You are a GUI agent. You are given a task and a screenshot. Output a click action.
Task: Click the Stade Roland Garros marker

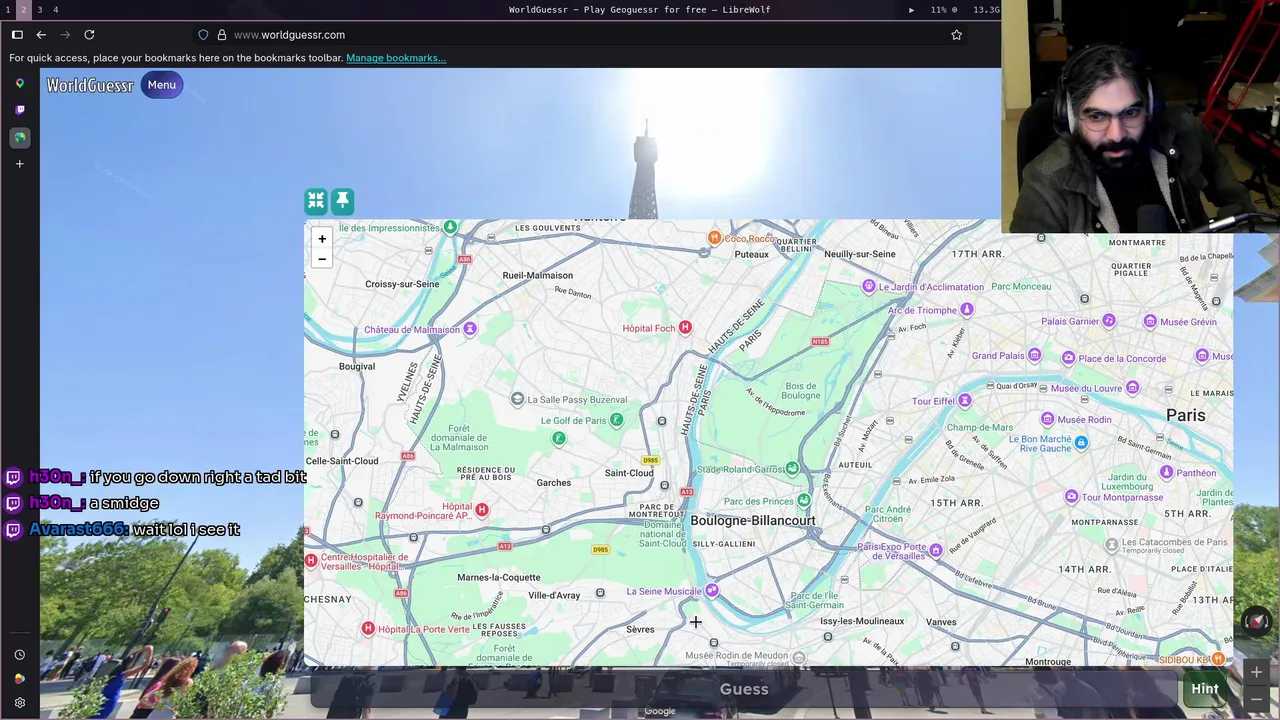pyautogui.click(x=792, y=468)
